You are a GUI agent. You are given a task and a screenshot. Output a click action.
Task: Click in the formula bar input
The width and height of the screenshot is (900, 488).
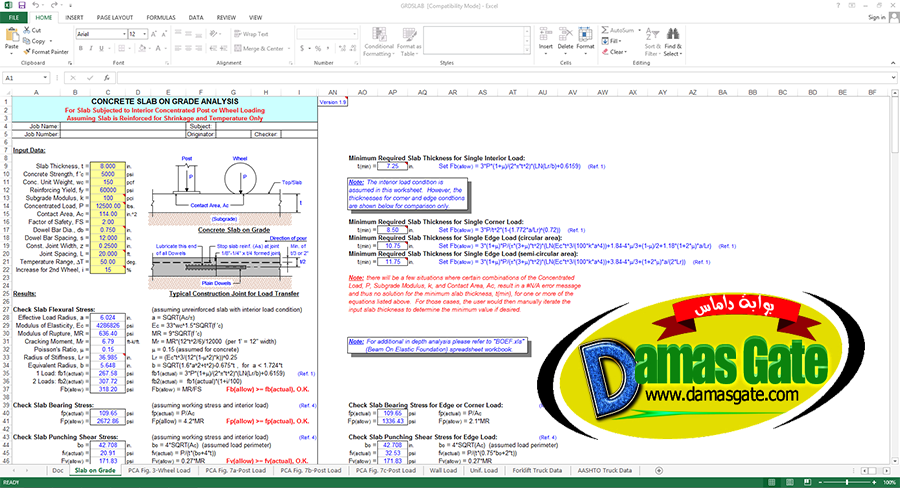point(505,78)
